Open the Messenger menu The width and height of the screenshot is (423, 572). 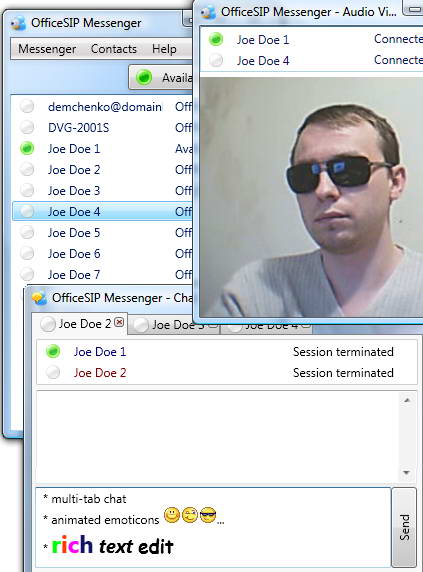(47, 49)
